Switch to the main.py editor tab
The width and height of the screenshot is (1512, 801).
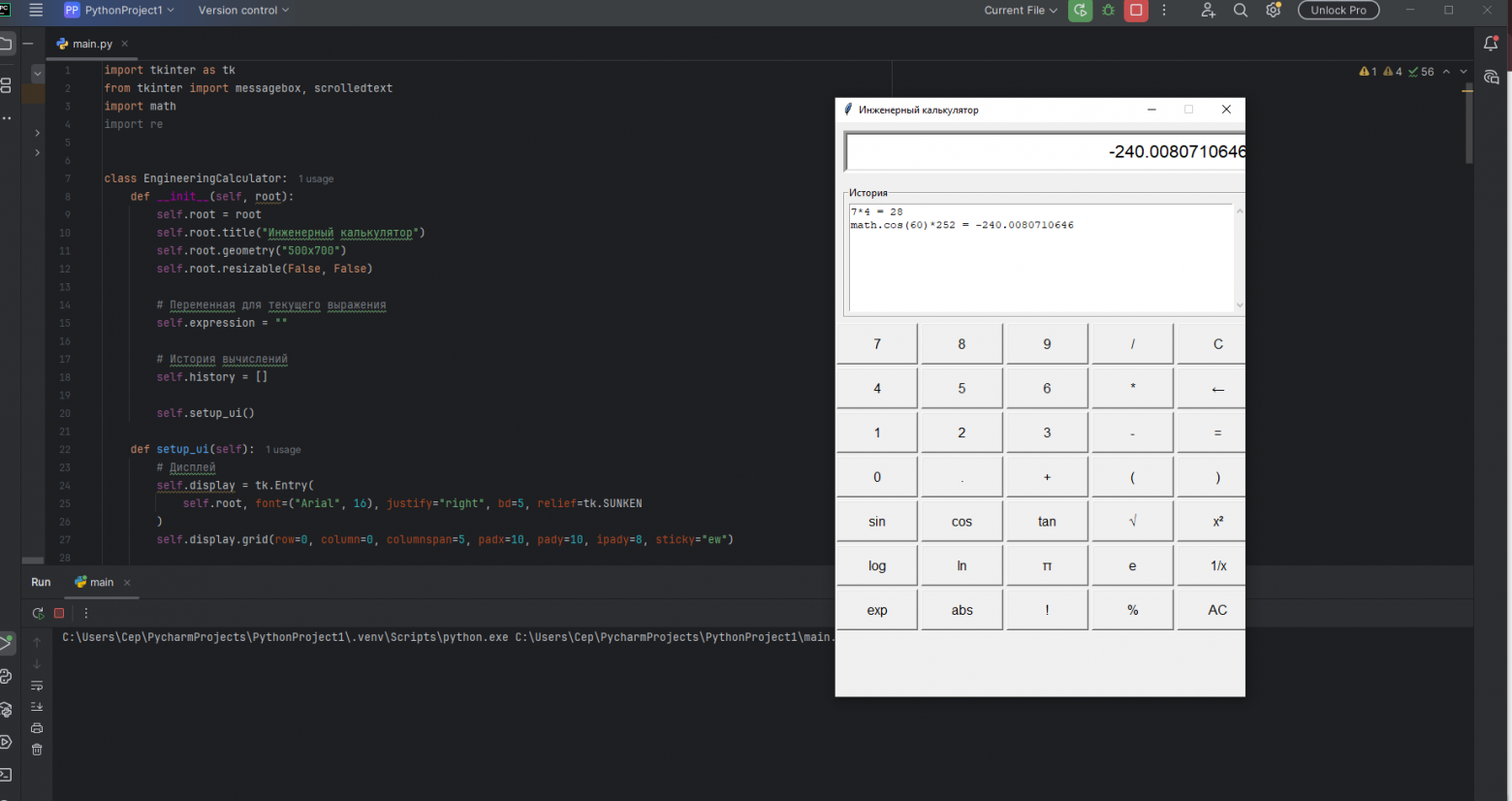[92, 44]
